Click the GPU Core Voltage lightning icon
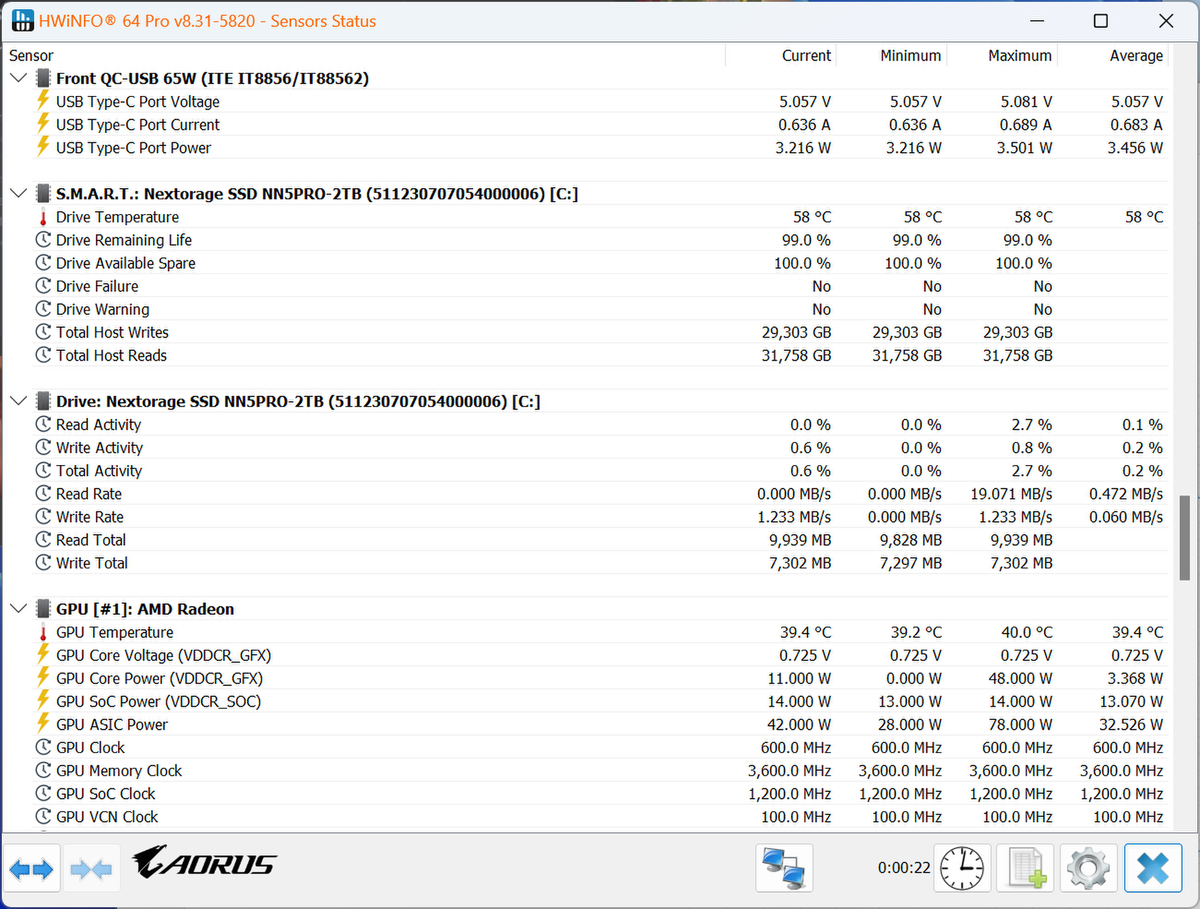 43,655
